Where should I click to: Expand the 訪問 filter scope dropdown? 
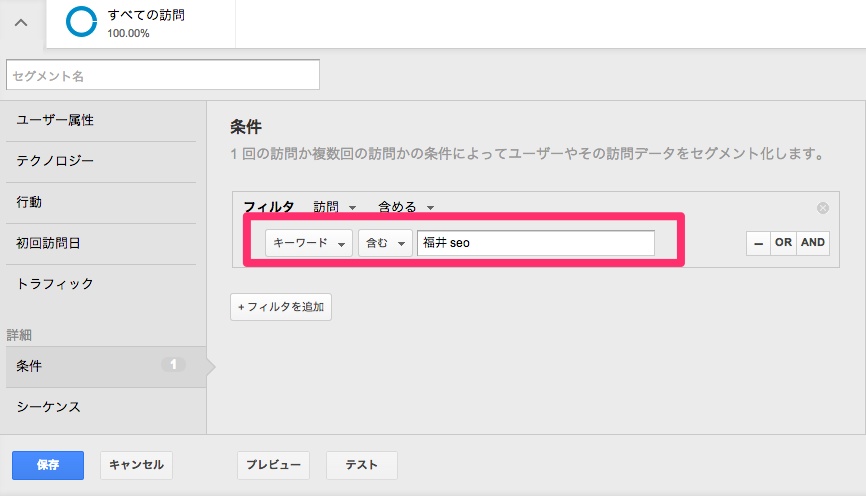click(x=335, y=208)
